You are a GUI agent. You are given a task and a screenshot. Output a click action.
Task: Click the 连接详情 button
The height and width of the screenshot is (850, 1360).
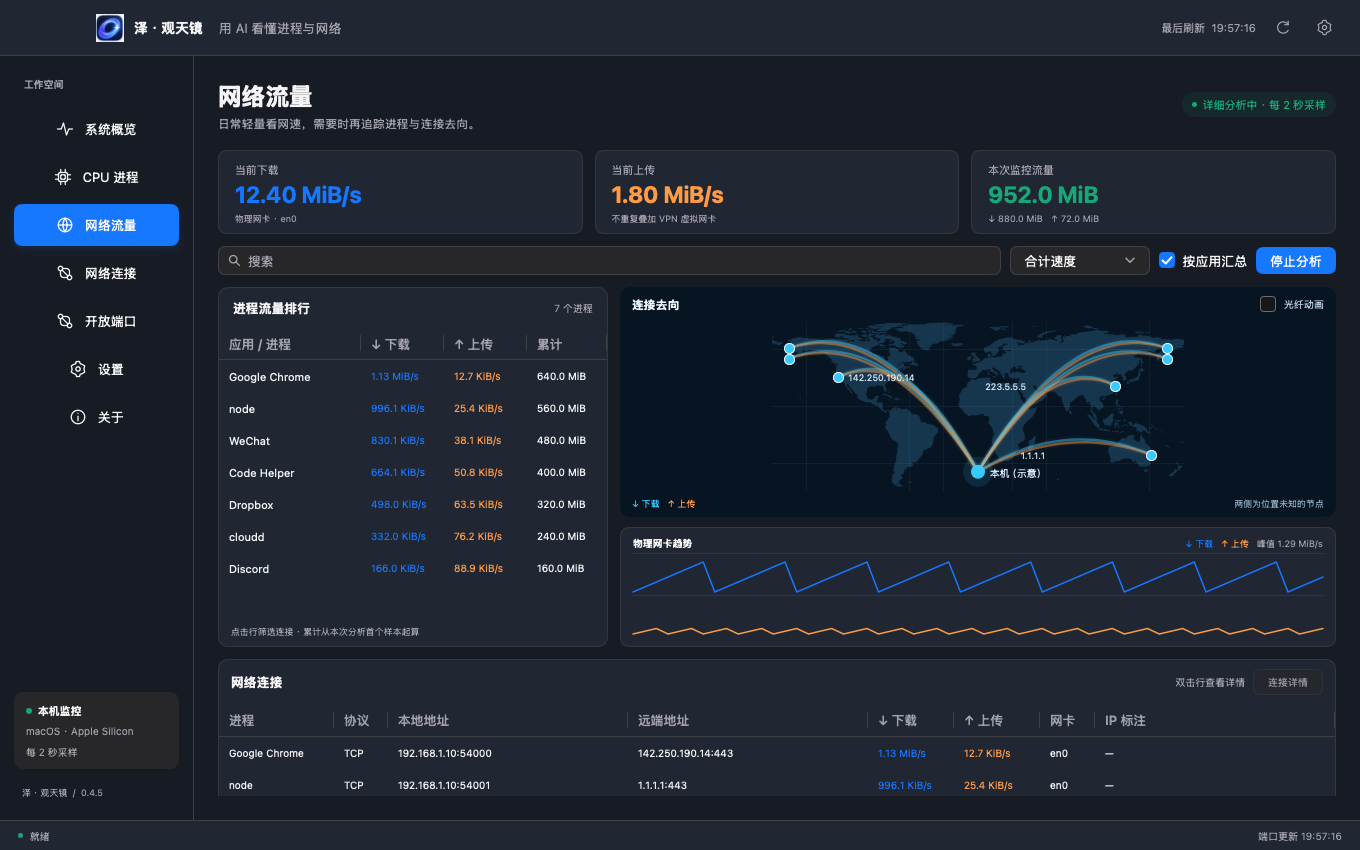1288,682
